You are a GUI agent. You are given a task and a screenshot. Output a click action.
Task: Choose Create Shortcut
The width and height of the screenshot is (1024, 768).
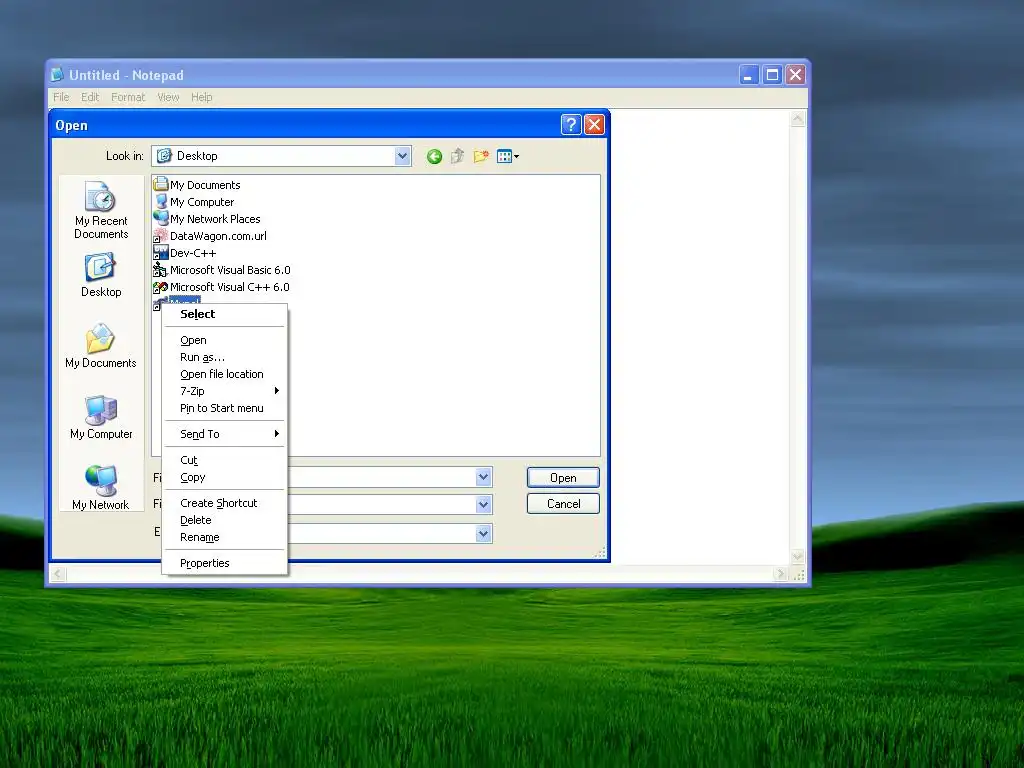225,503
